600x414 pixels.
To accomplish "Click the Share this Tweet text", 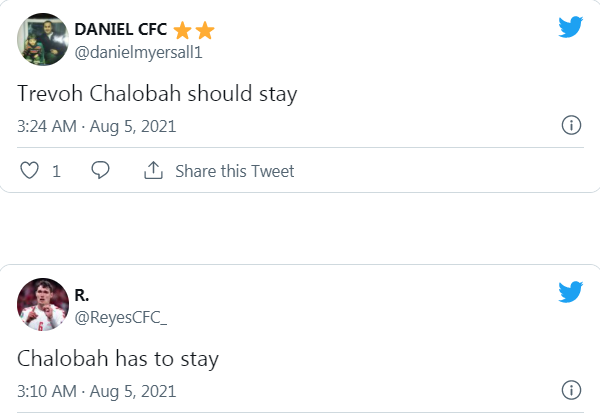I will (x=234, y=171).
